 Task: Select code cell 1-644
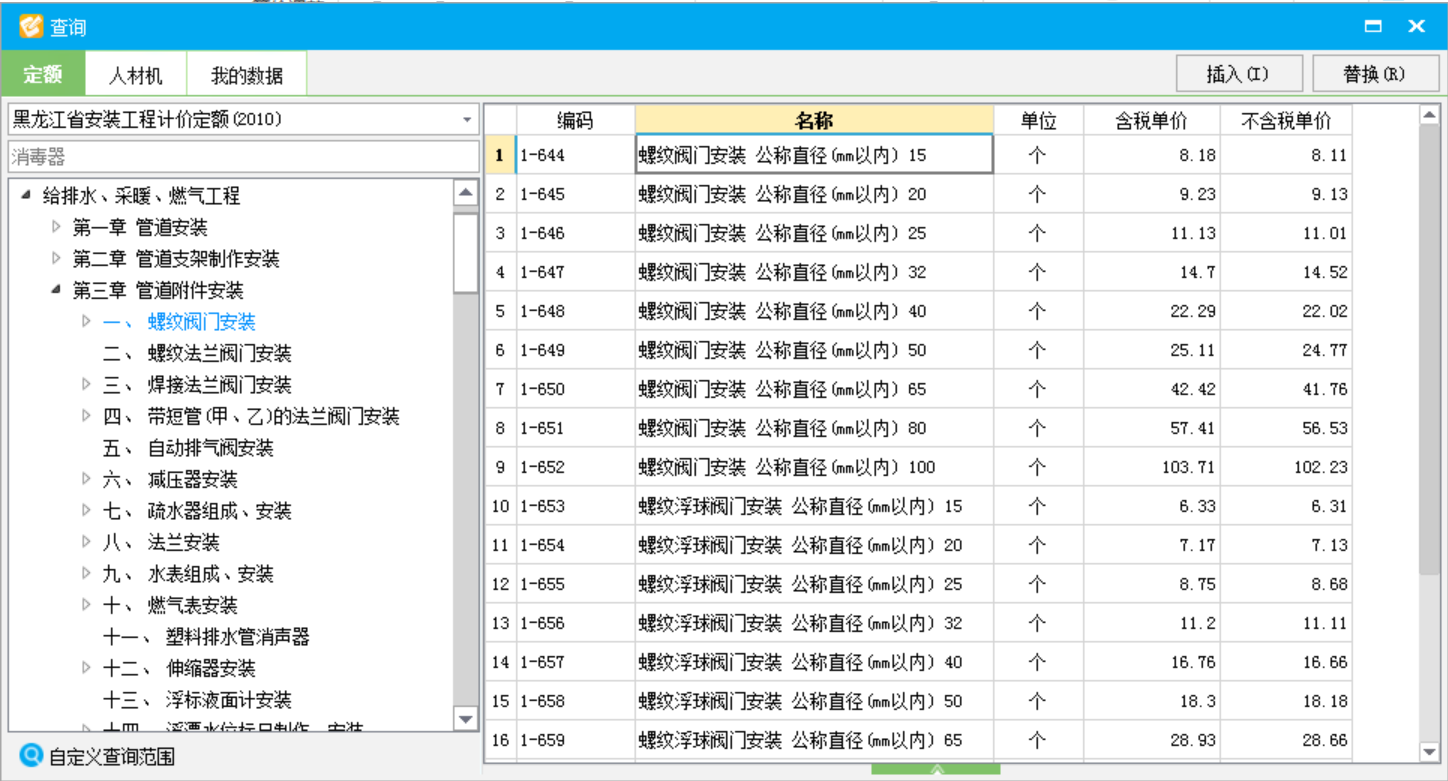(x=575, y=156)
